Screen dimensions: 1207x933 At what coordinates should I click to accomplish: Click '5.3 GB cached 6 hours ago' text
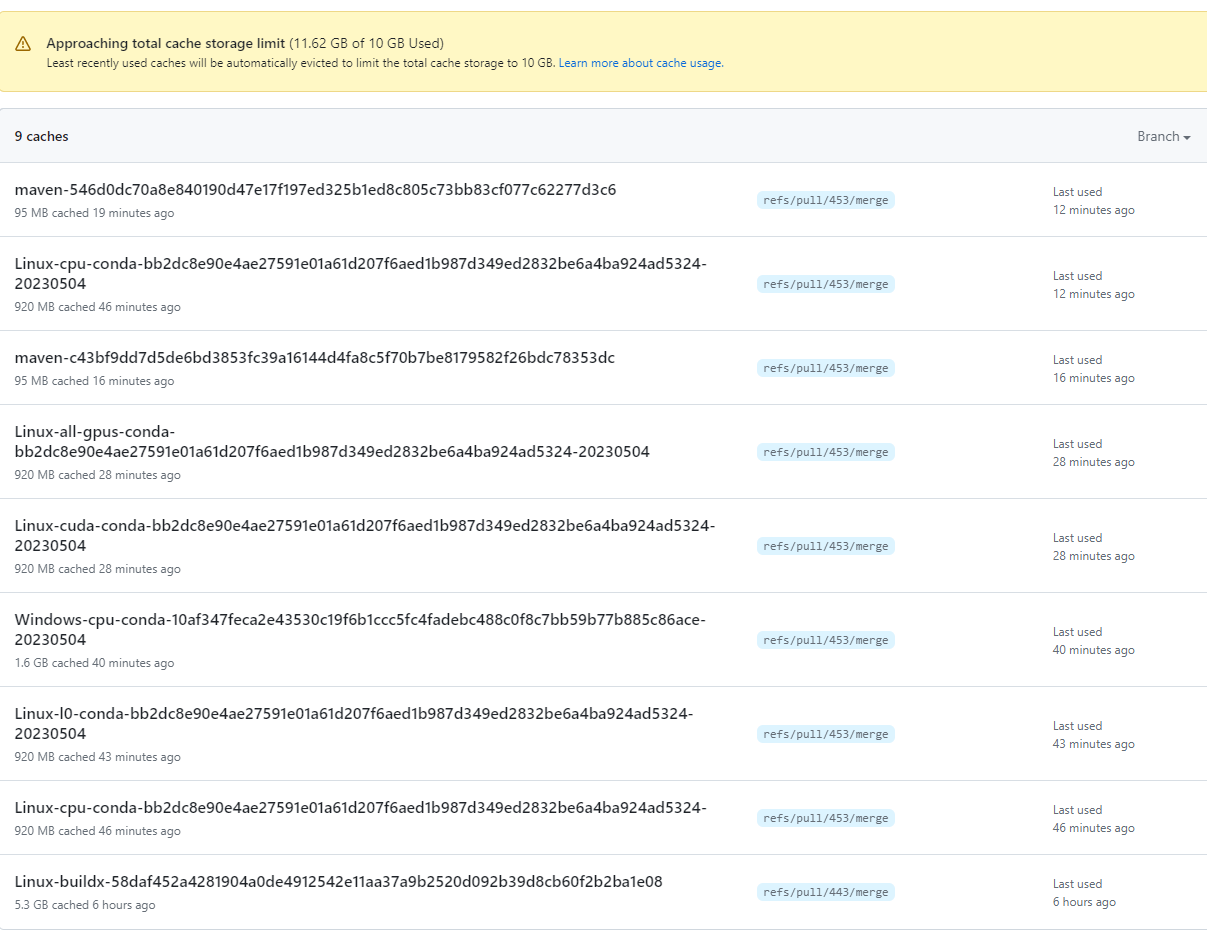click(x=85, y=905)
